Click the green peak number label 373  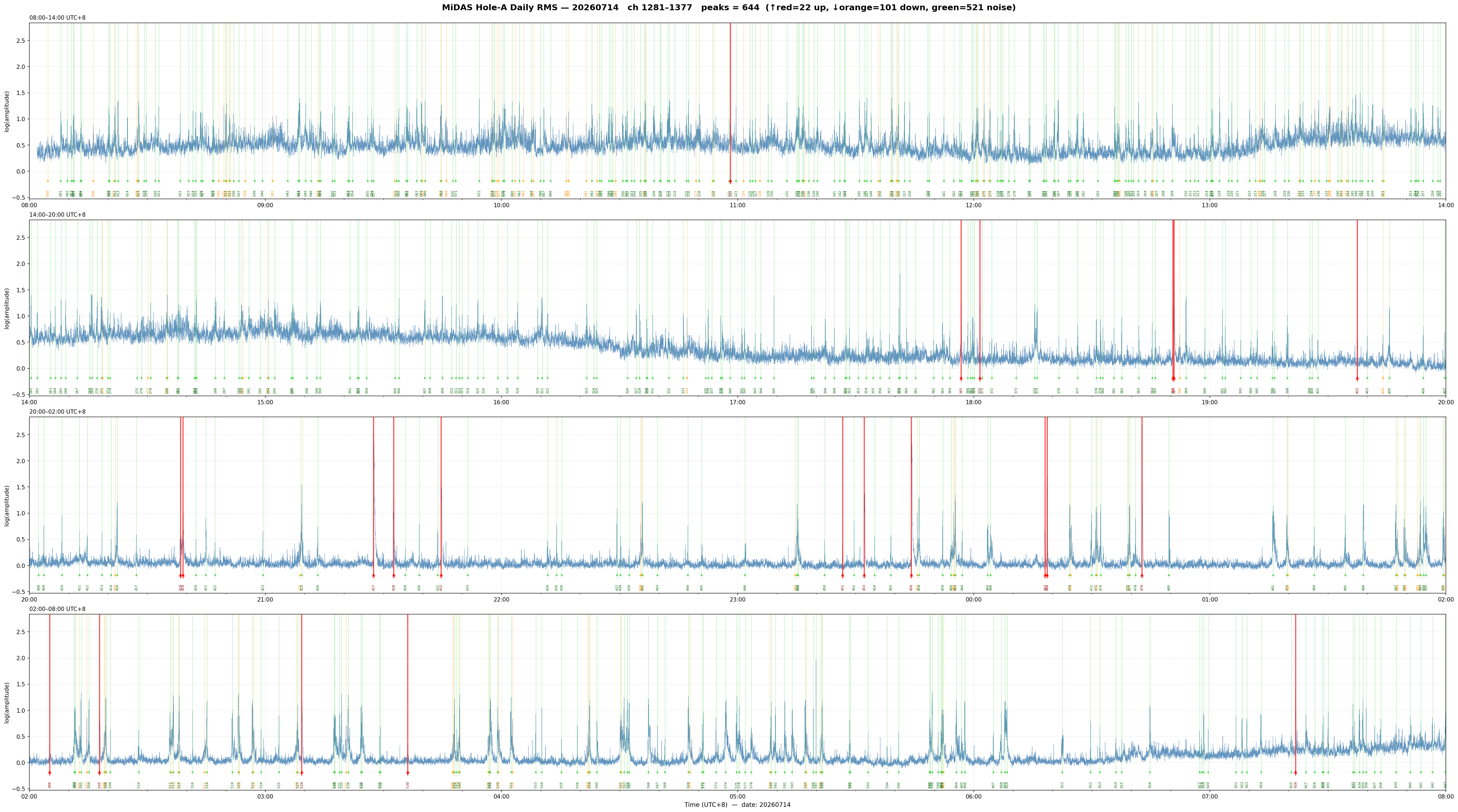(x=1016, y=391)
